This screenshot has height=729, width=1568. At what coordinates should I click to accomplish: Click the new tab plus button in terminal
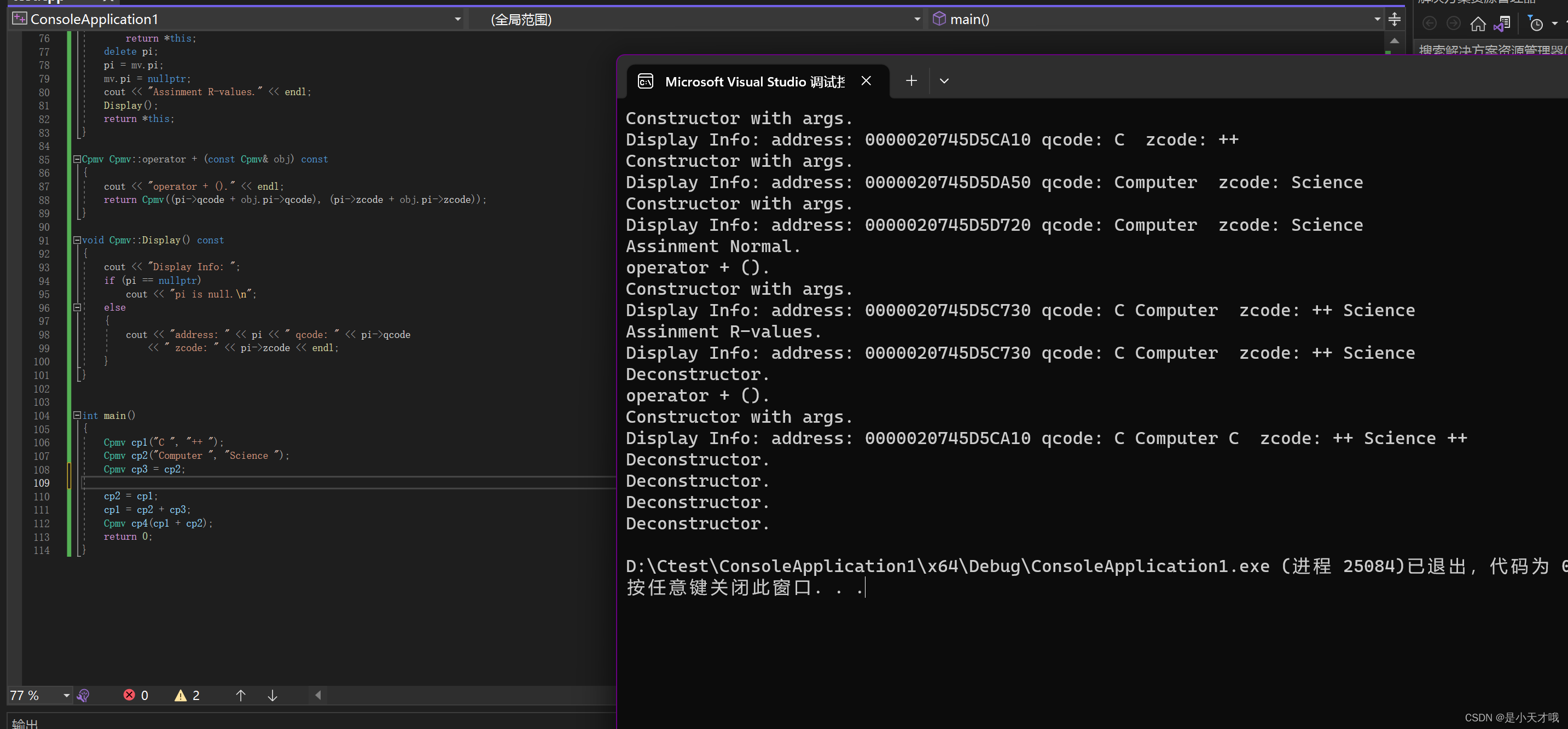point(911,80)
